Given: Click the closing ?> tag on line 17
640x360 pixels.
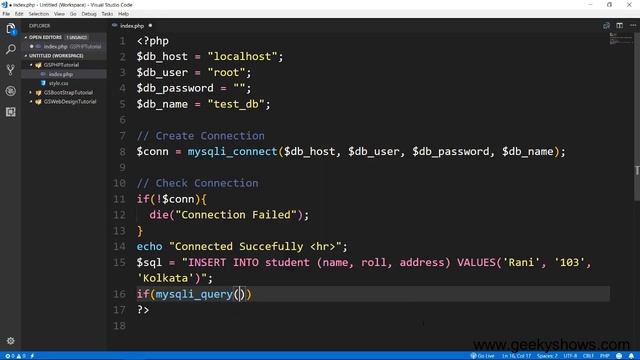Looking at the screenshot, I should [x=143, y=310].
